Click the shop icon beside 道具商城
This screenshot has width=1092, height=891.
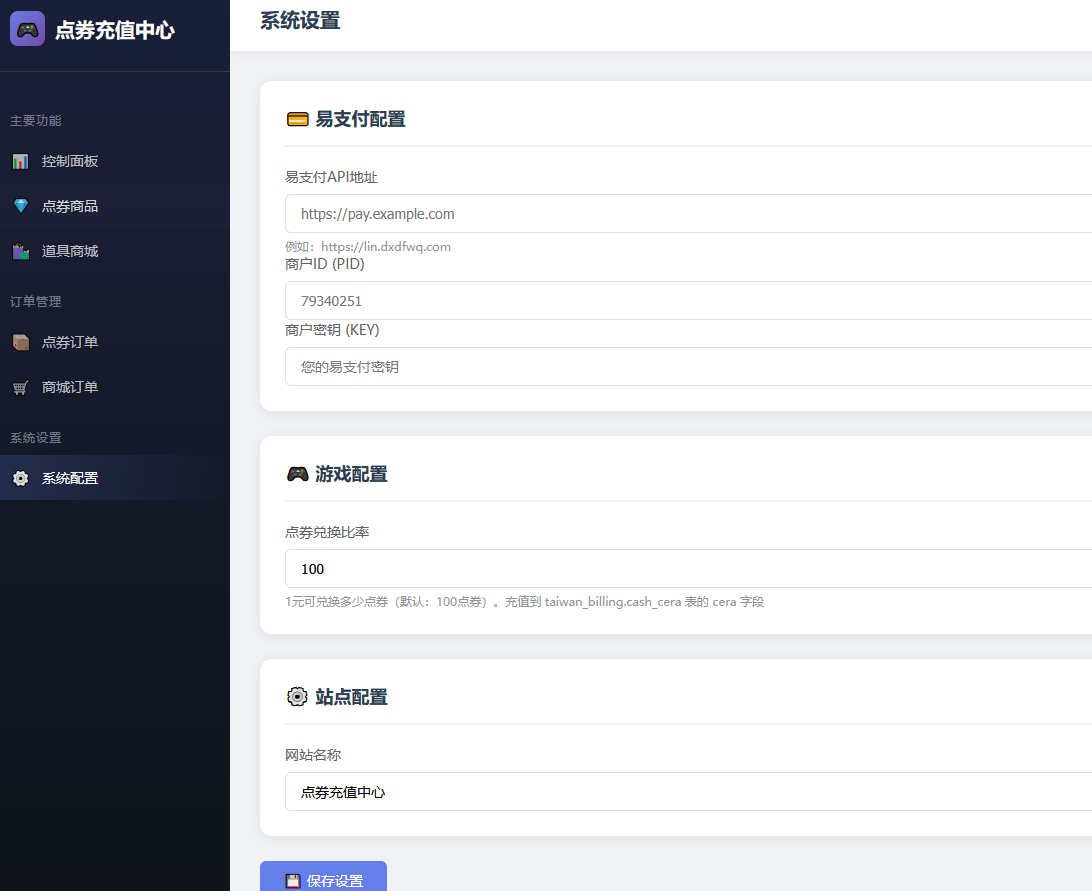(20, 251)
